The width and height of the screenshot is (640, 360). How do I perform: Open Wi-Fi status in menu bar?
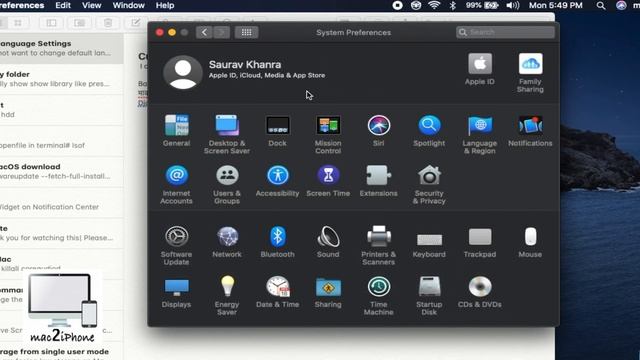click(x=434, y=5)
